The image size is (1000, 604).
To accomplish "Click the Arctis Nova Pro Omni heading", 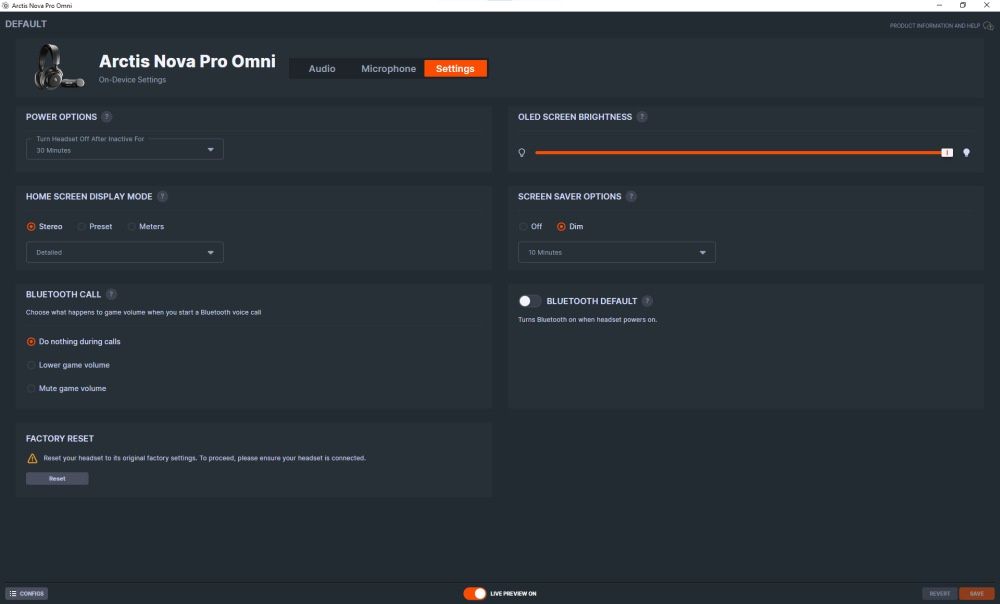I will click(x=188, y=61).
